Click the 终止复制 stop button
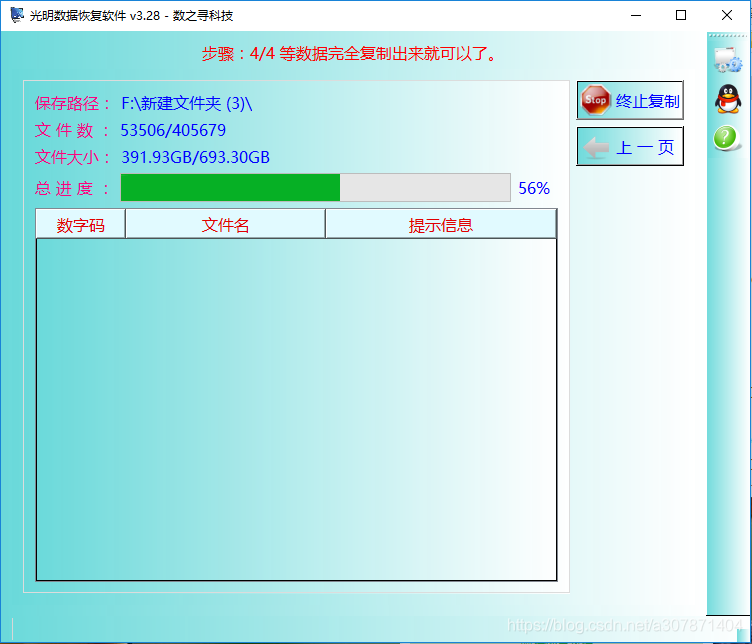 point(630,100)
